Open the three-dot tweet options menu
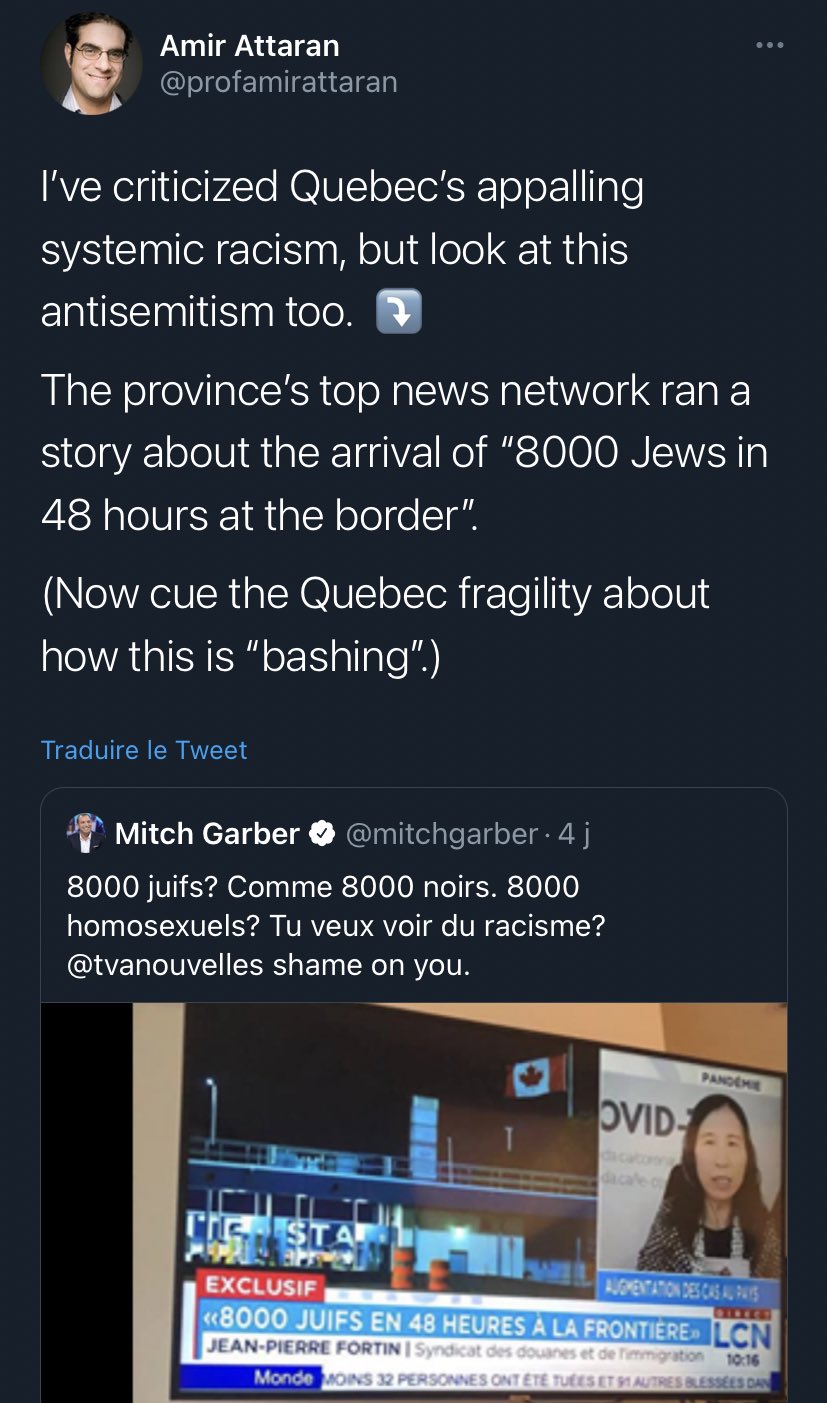827x1403 pixels. 770,45
